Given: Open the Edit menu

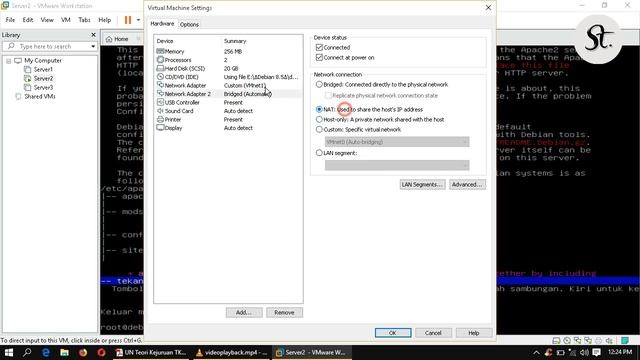Looking at the screenshot, I should 28,20.
